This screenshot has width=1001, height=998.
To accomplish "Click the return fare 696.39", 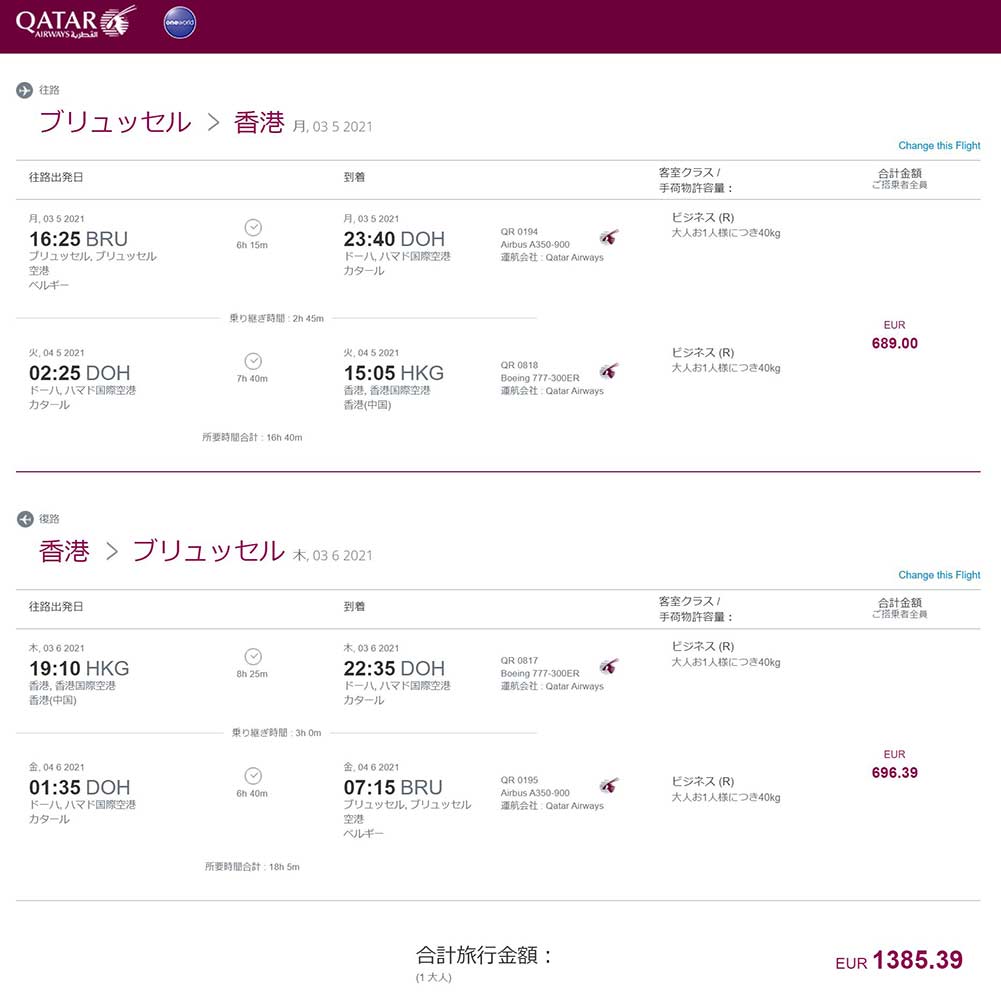I will tap(894, 773).
